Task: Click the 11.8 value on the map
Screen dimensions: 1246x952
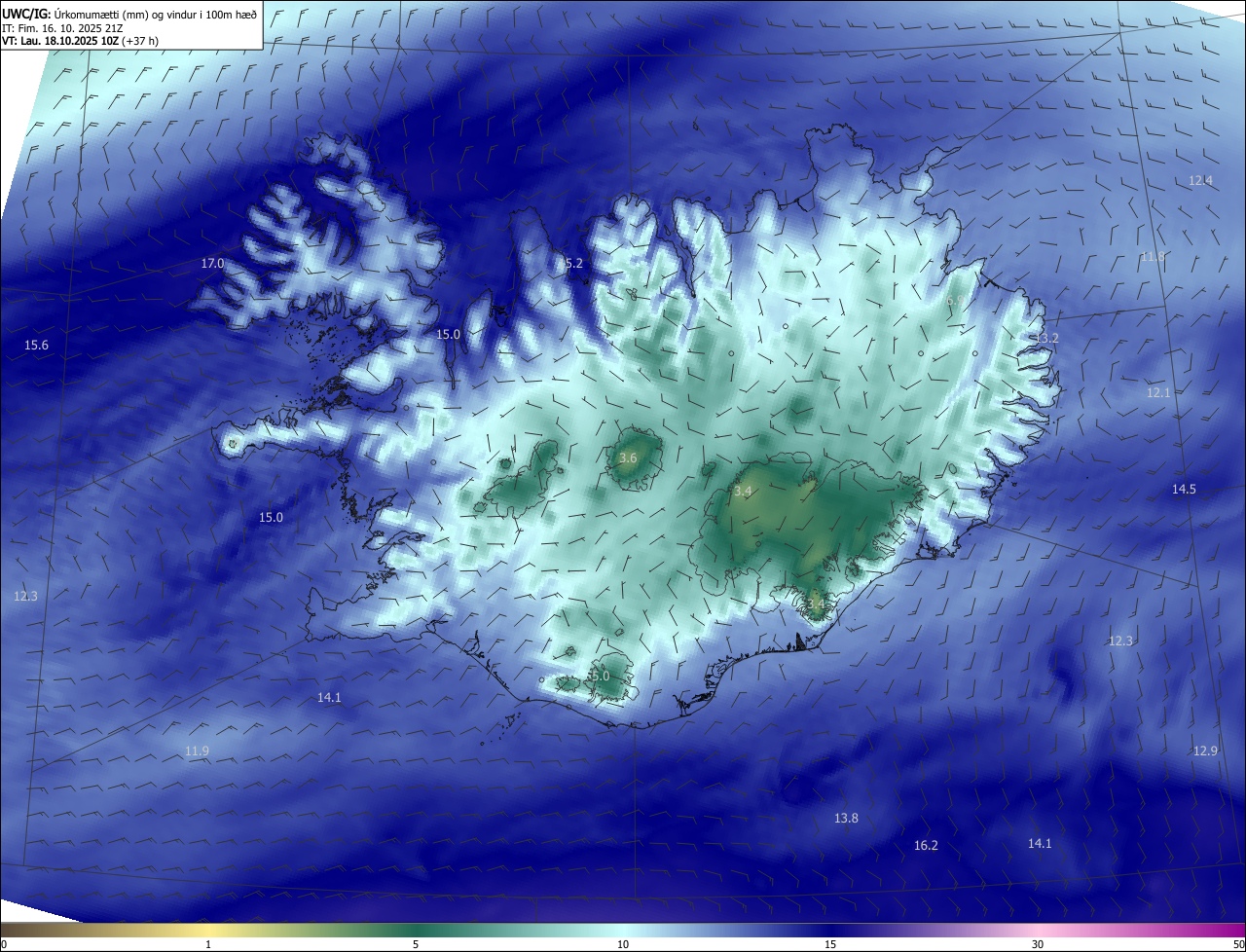Action: [1153, 257]
